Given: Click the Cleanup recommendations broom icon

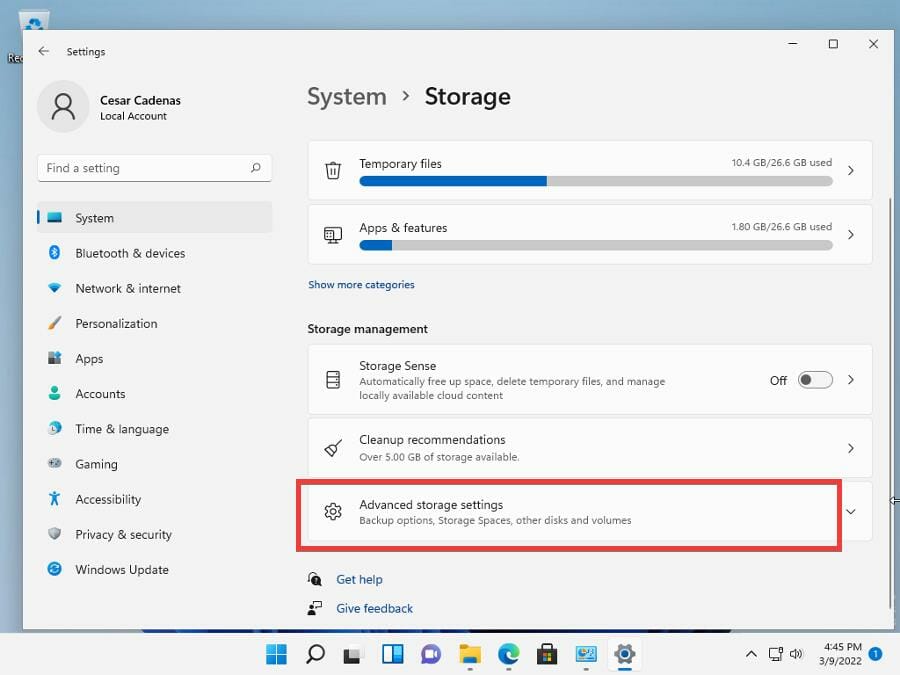Looking at the screenshot, I should [333, 448].
